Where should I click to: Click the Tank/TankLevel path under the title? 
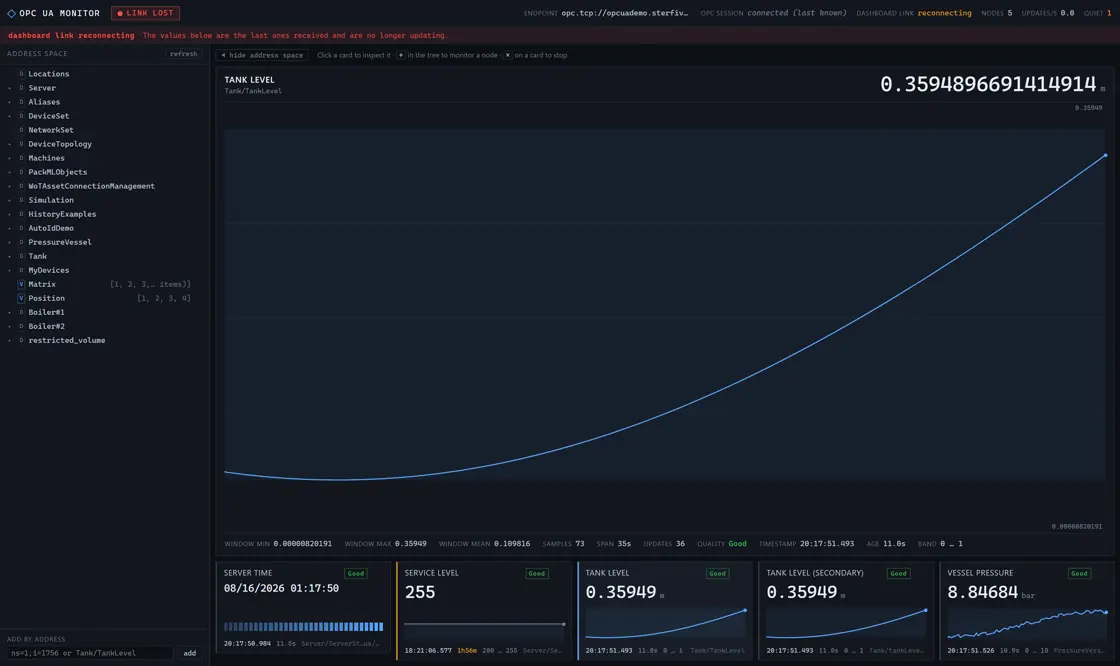pyautogui.click(x=253, y=91)
